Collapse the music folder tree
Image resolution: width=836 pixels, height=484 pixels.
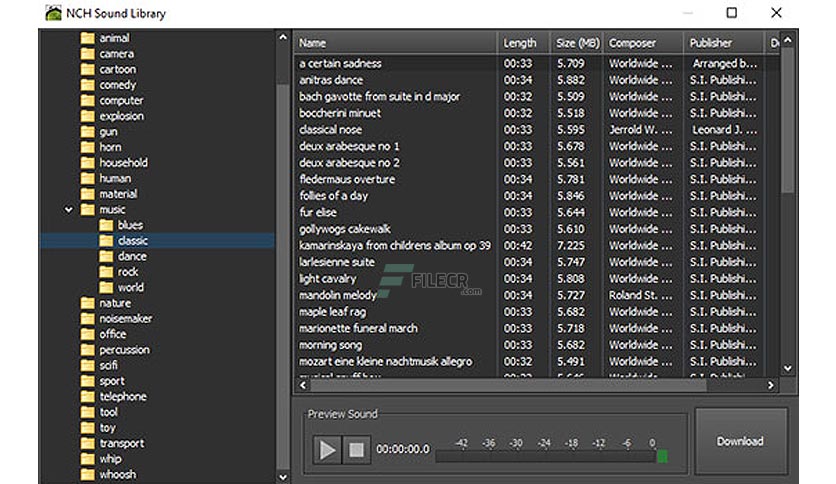point(69,210)
